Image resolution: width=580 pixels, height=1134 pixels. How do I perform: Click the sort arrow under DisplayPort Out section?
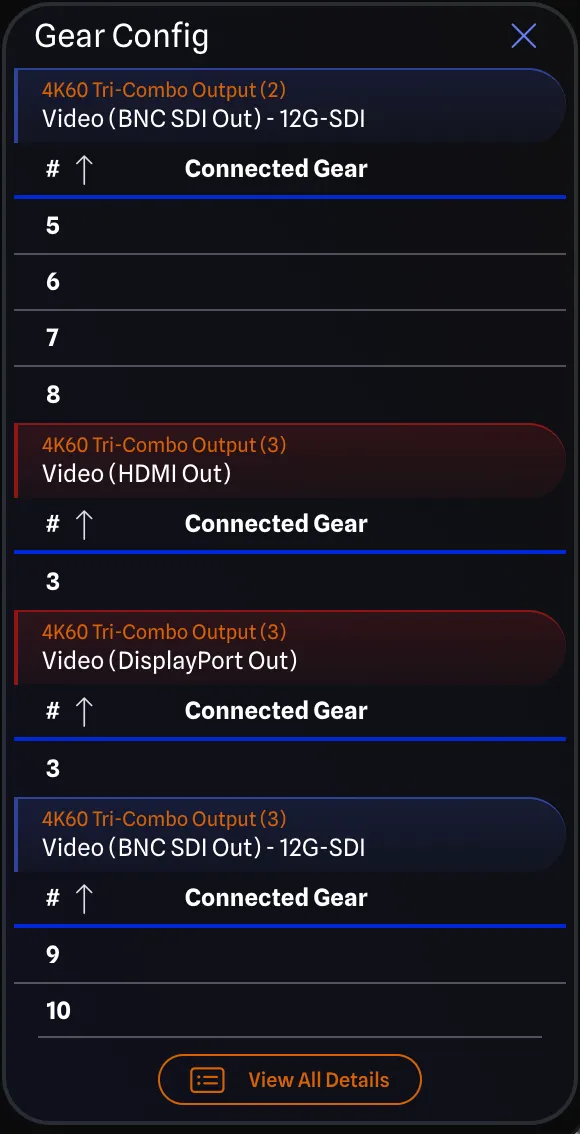click(84, 711)
